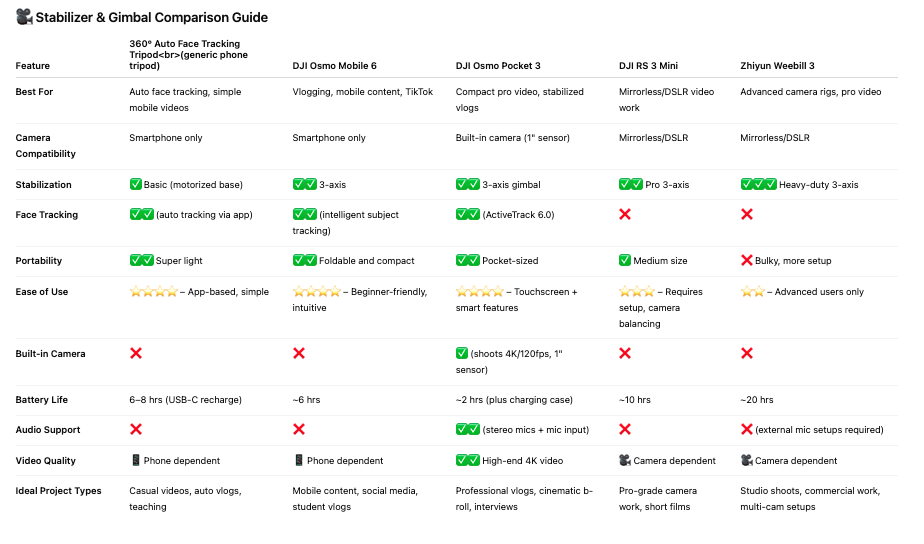
Task: Click the red X in Osmo Mobile 6 Audio Support
Action: click(x=299, y=430)
